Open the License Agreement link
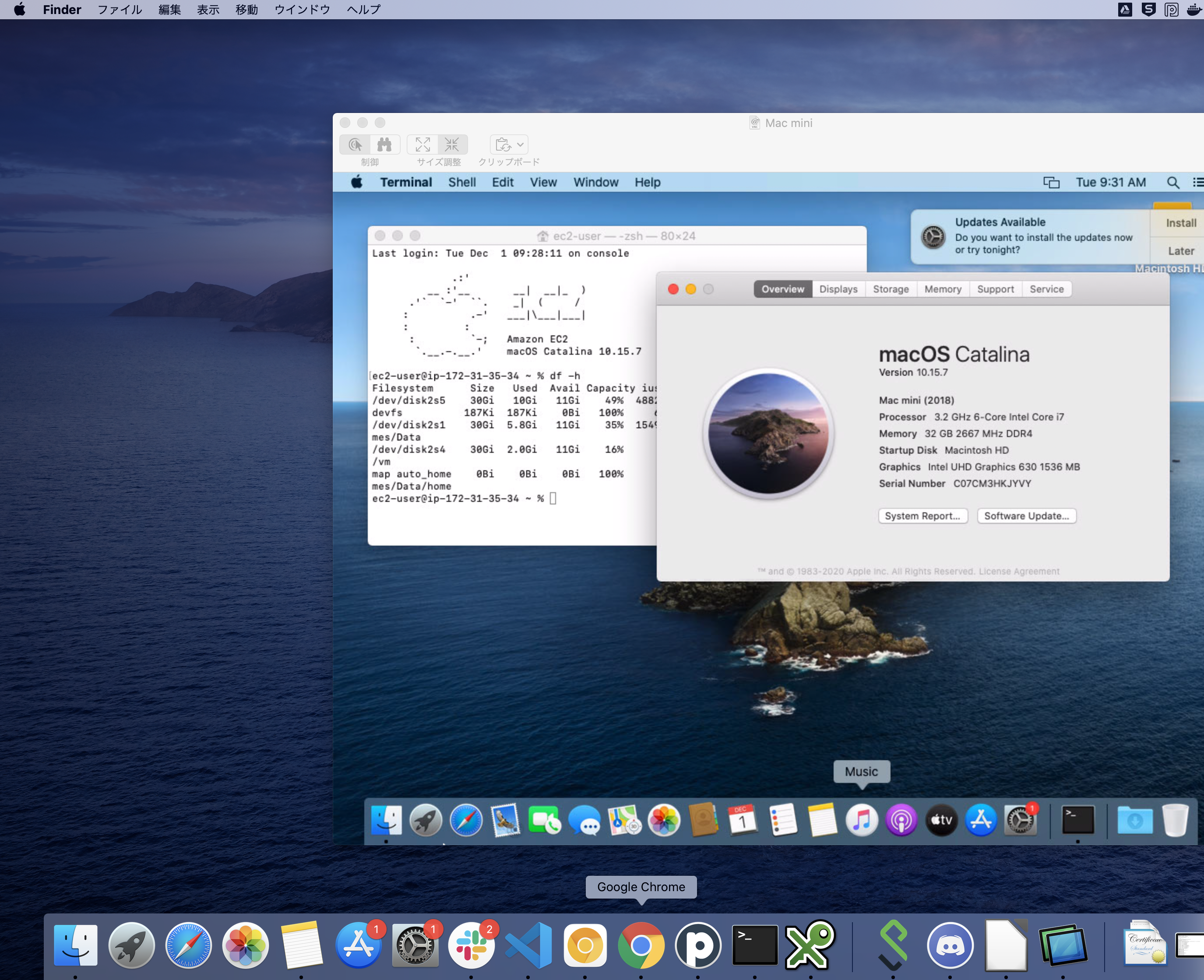 tap(1019, 571)
